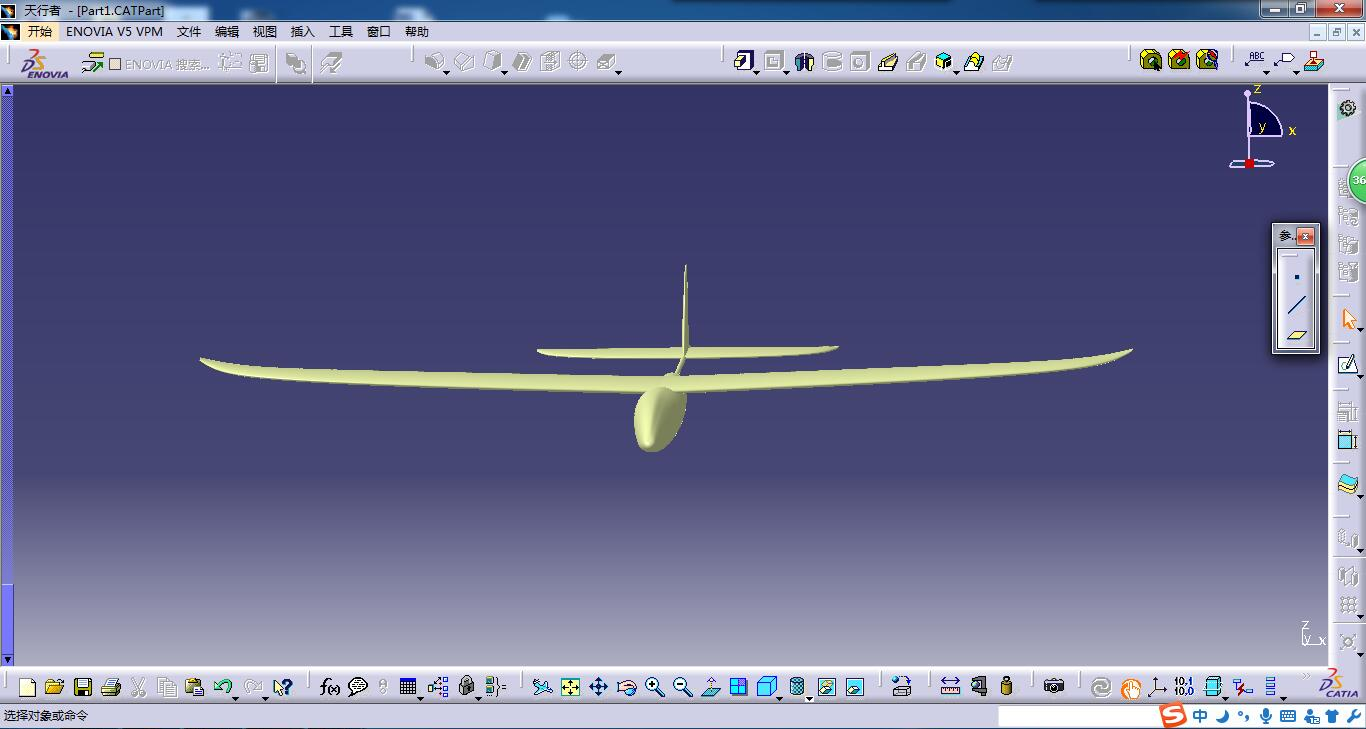Screen dimensions: 1366x729
Task: Select the plane element in reference palette
Action: click(1297, 336)
